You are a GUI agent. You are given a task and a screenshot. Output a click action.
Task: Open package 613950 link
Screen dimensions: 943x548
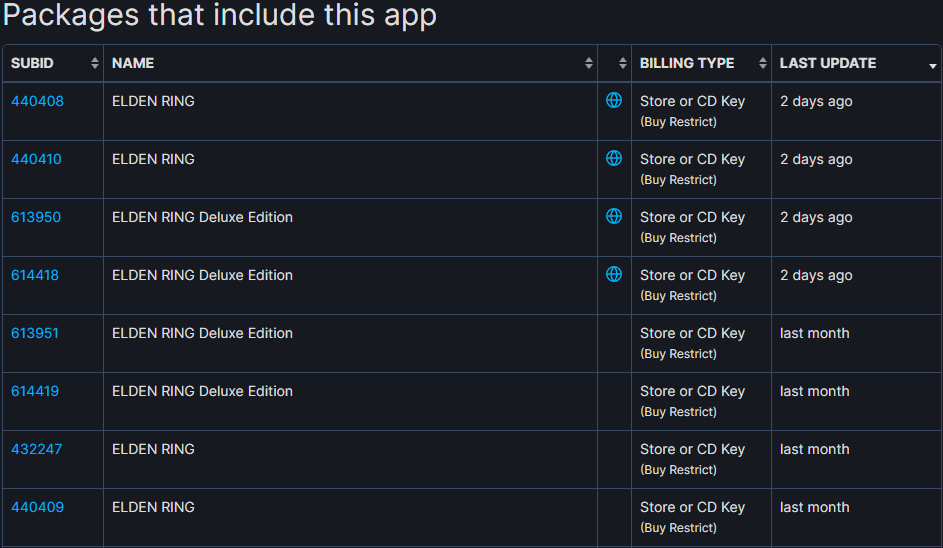click(36, 217)
